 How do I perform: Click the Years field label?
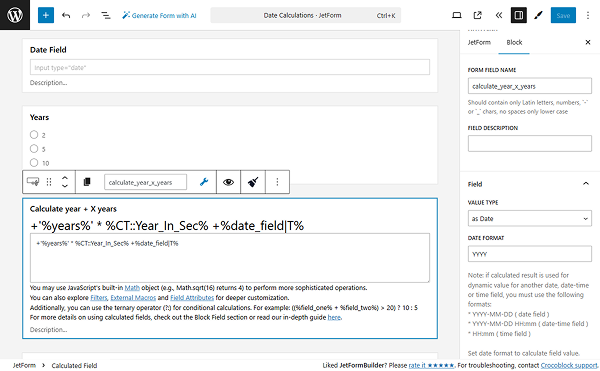tap(39, 117)
